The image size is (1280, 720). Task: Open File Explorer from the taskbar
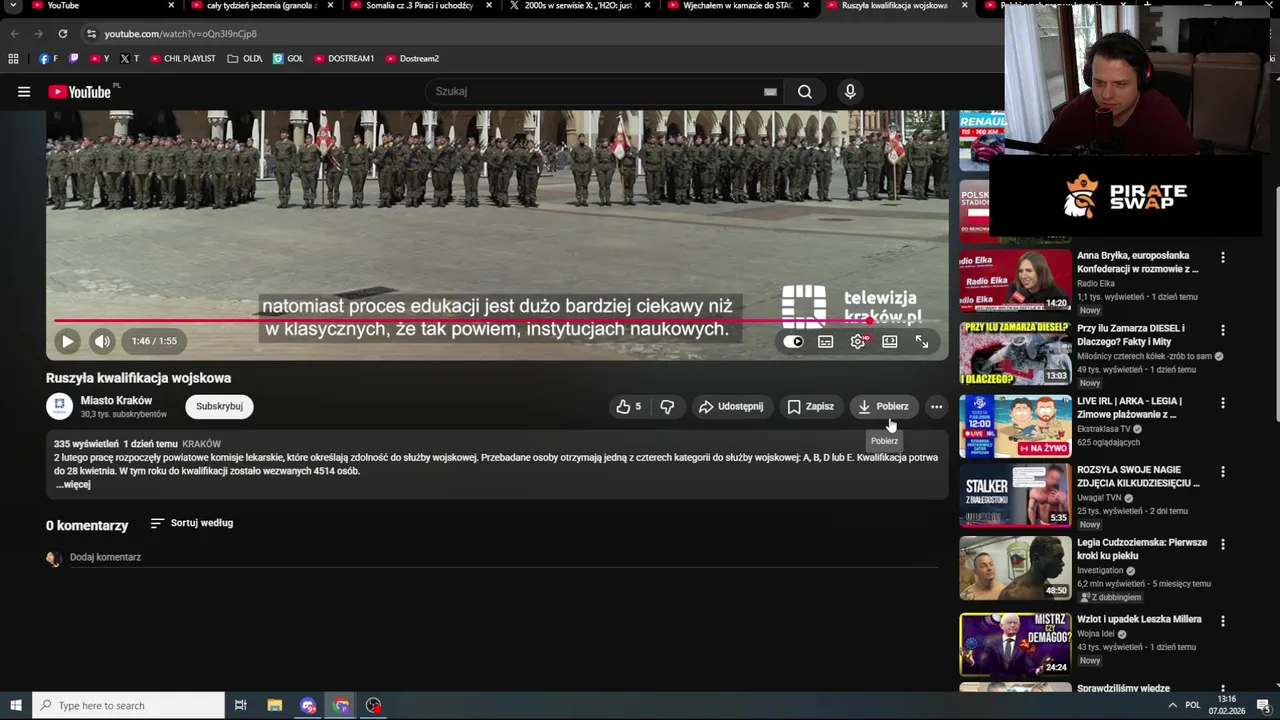pyautogui.click(x=275, y=706)
